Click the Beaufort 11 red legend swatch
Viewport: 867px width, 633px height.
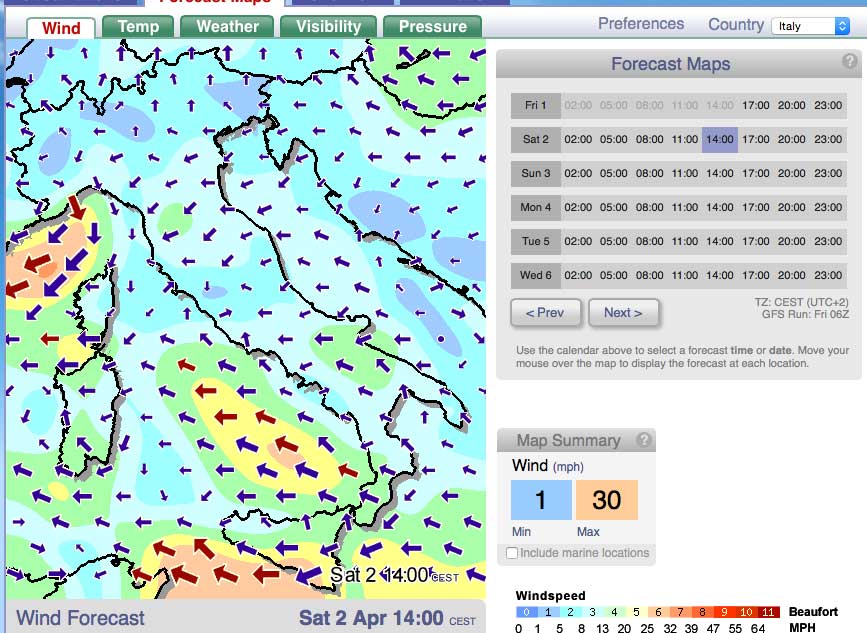pyautogui.click(x=769, y=612)
